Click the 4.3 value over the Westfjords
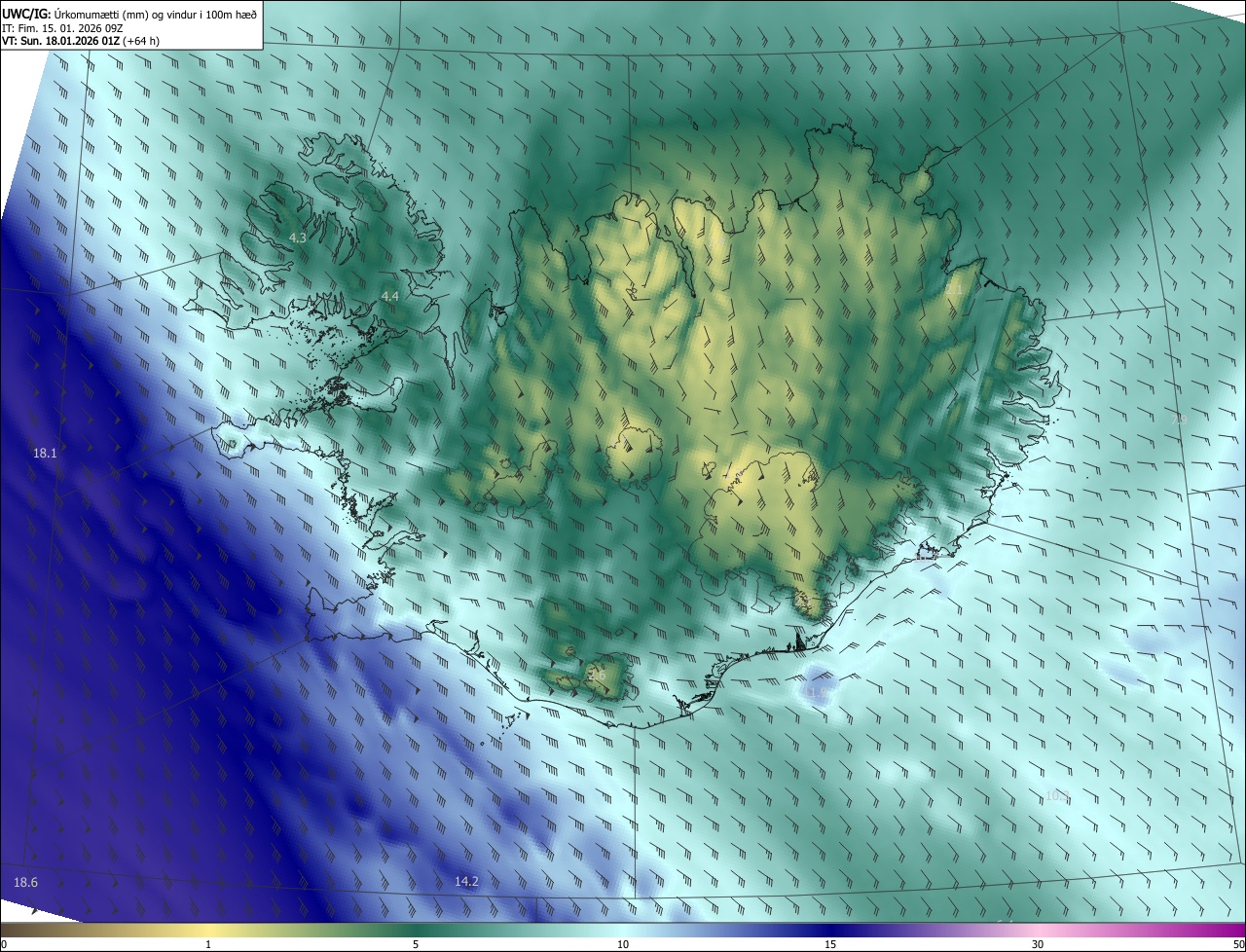 [298, 238]
